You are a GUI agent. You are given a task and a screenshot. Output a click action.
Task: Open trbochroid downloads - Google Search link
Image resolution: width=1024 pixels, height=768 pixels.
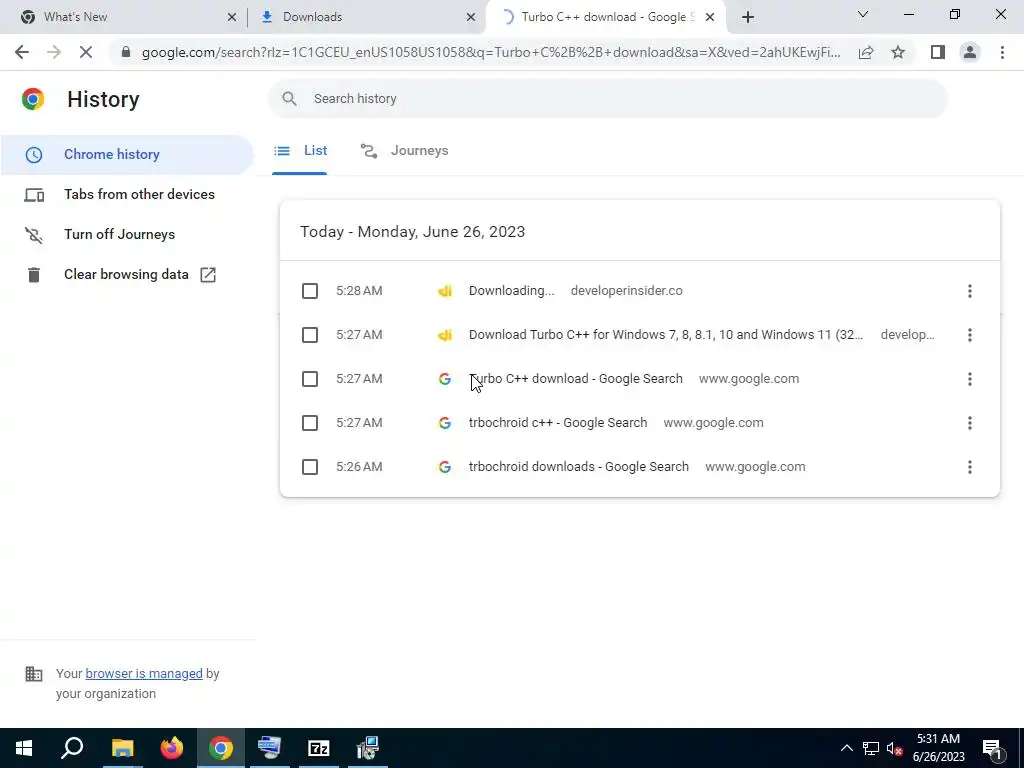[579, 467]
